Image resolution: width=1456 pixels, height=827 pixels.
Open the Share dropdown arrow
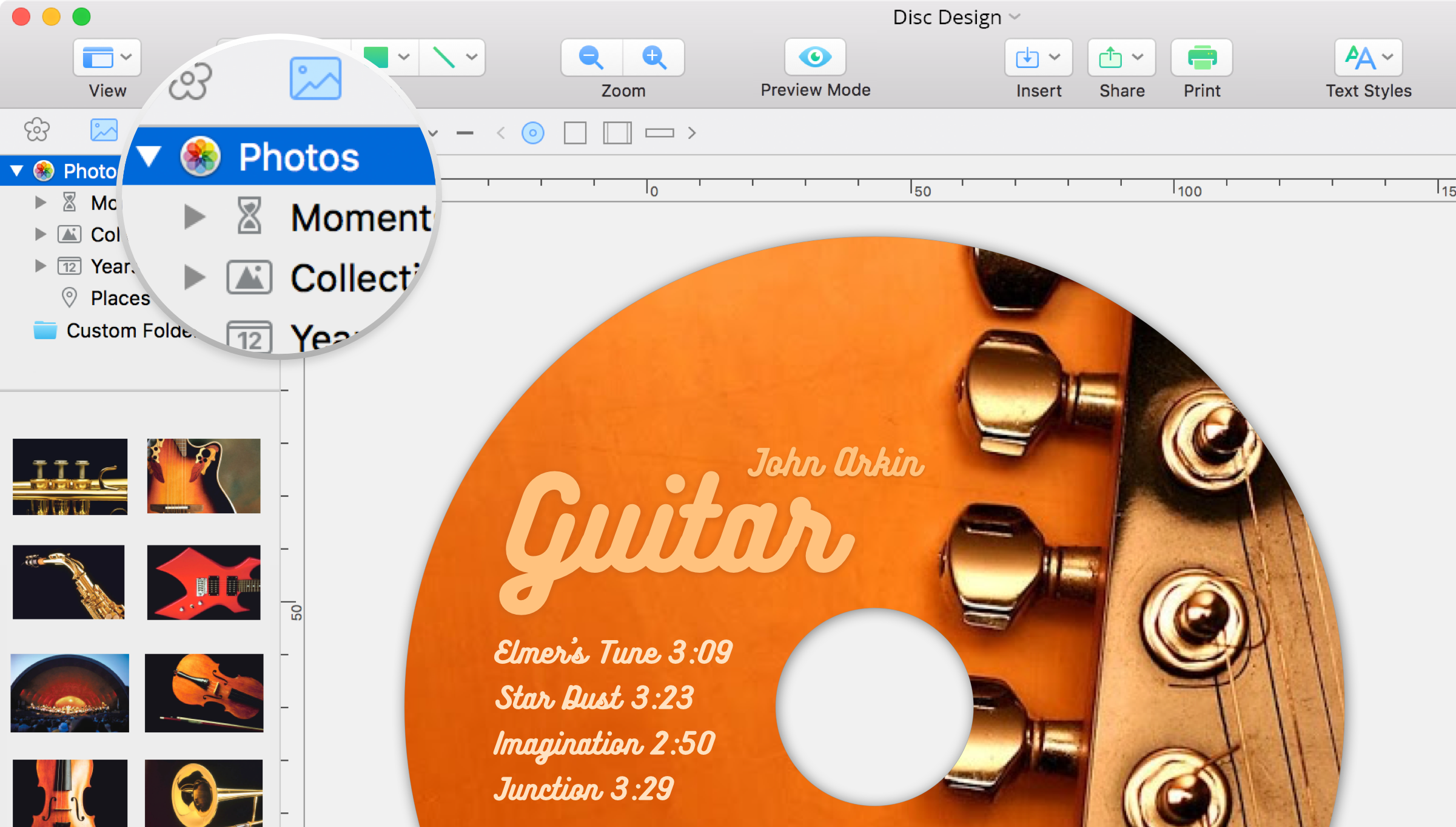click(x=1138, y=57)
